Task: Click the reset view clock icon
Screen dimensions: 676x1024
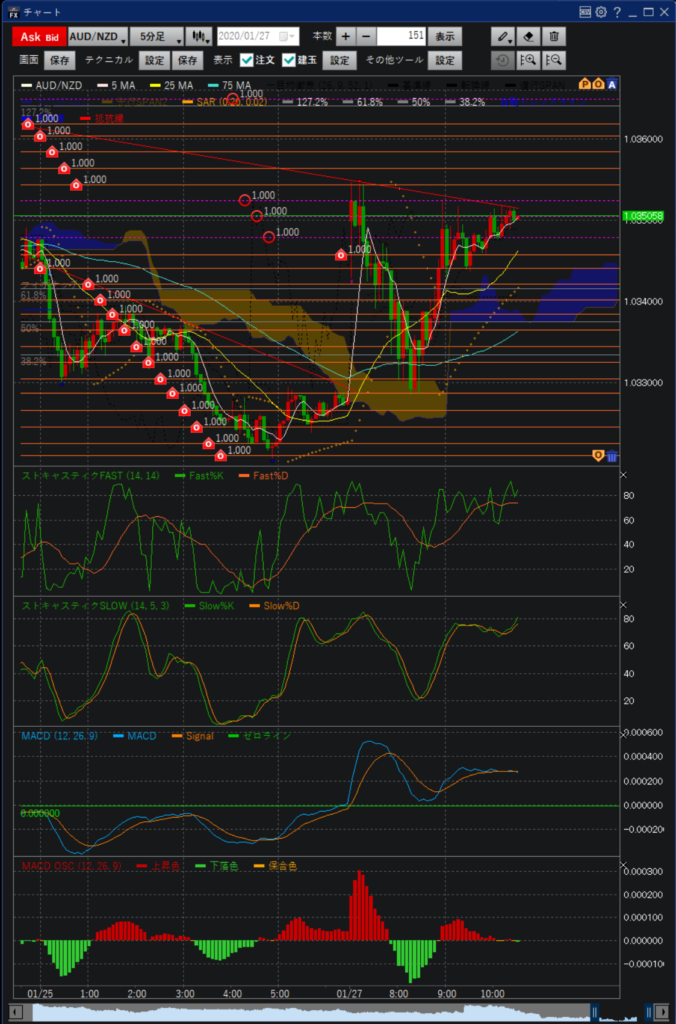Action: point(504,60)
